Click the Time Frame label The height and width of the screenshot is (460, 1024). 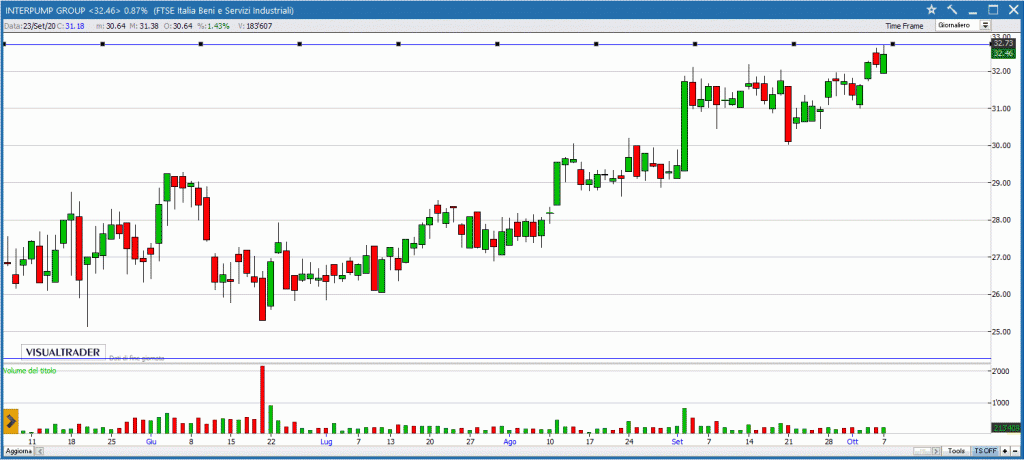coord(904,25)
